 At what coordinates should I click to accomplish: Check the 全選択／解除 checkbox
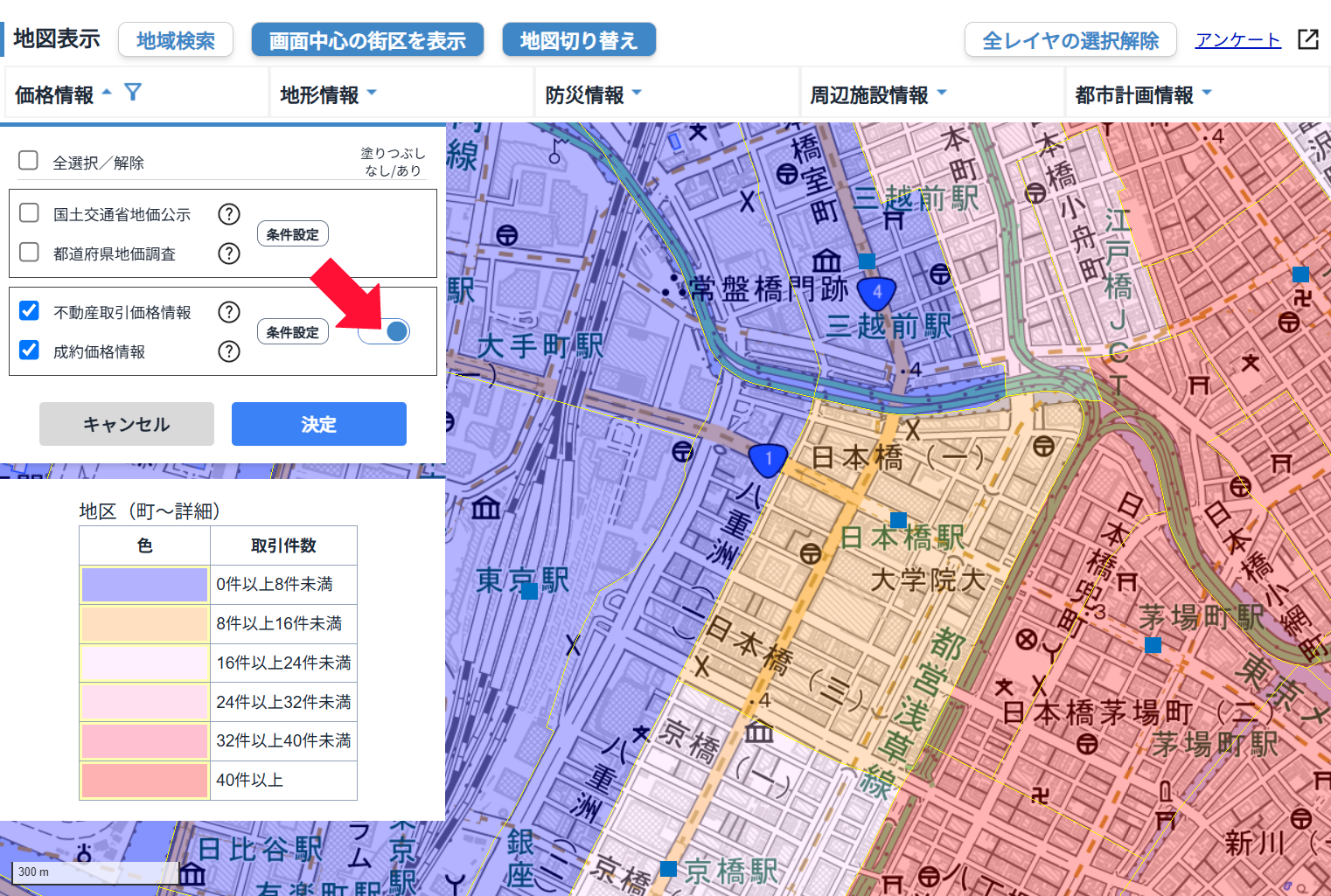(x=28, y=160)
